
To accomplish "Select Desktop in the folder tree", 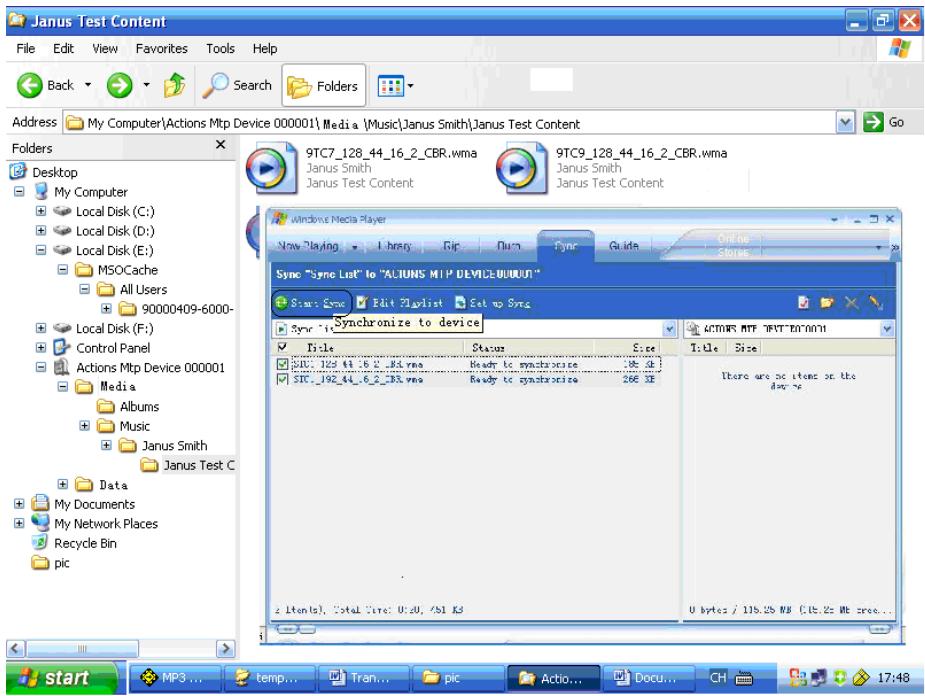I will [55, 172].
